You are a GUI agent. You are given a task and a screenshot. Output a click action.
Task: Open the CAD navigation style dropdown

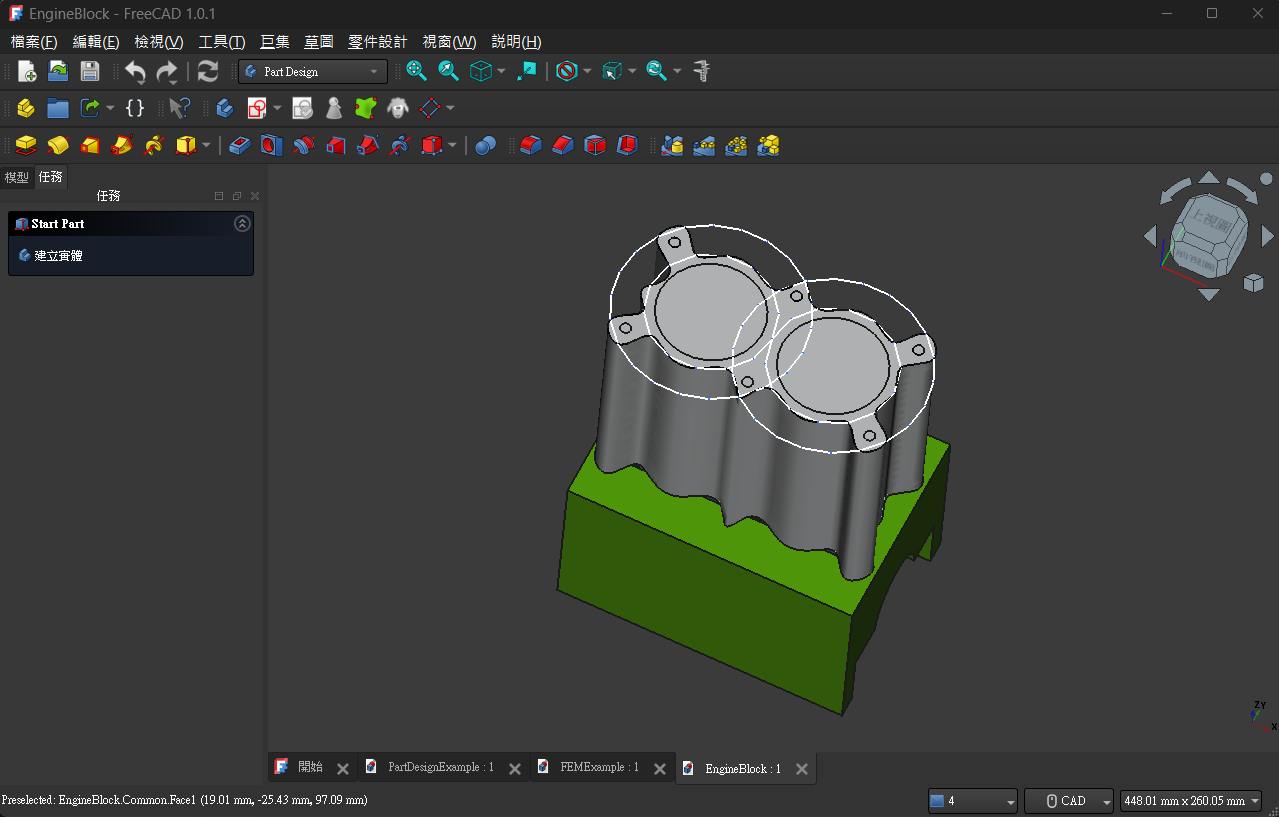1069,801
